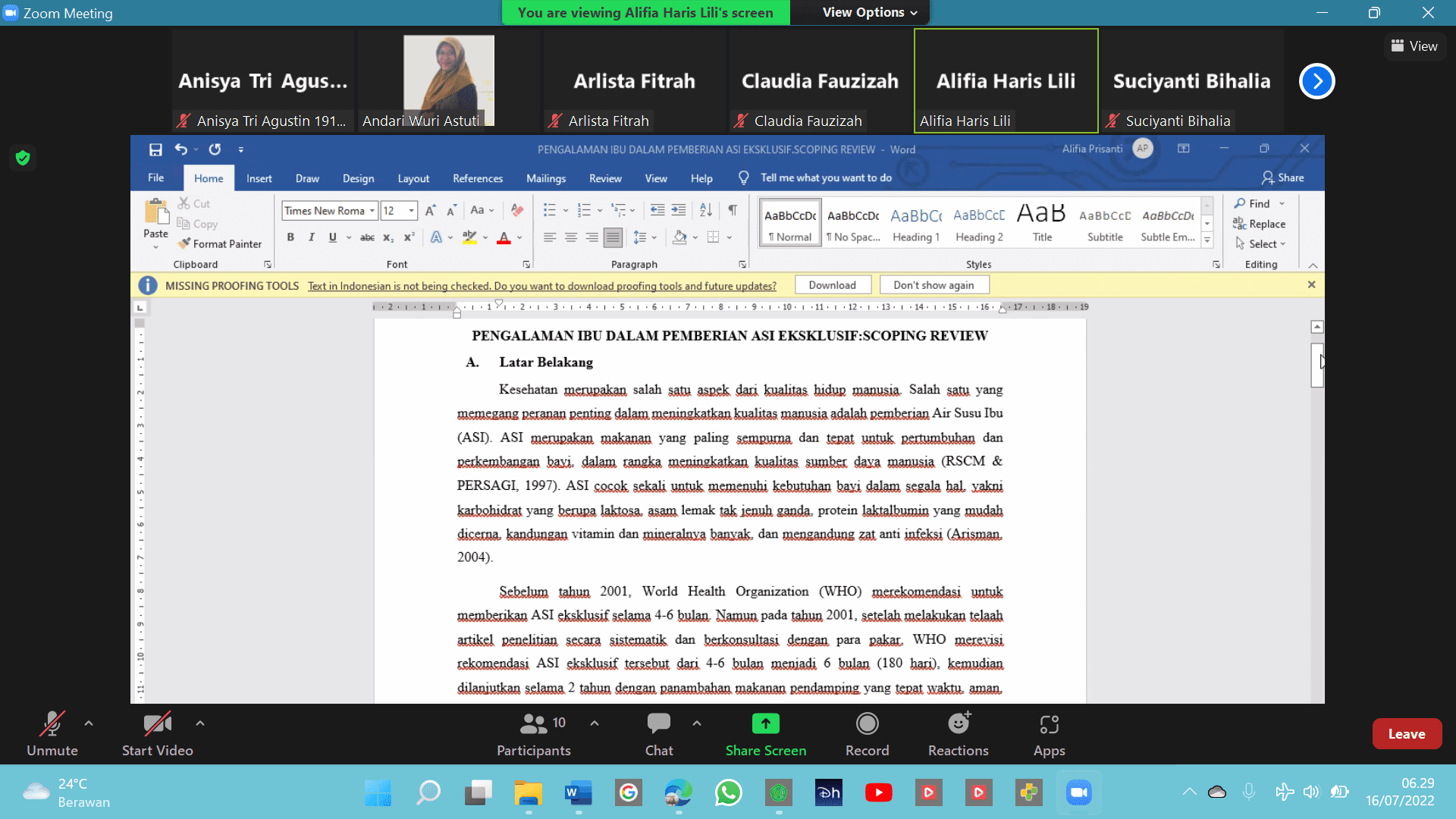
Task: Open line spacing dropdown
Action: [x=654, y=237]
